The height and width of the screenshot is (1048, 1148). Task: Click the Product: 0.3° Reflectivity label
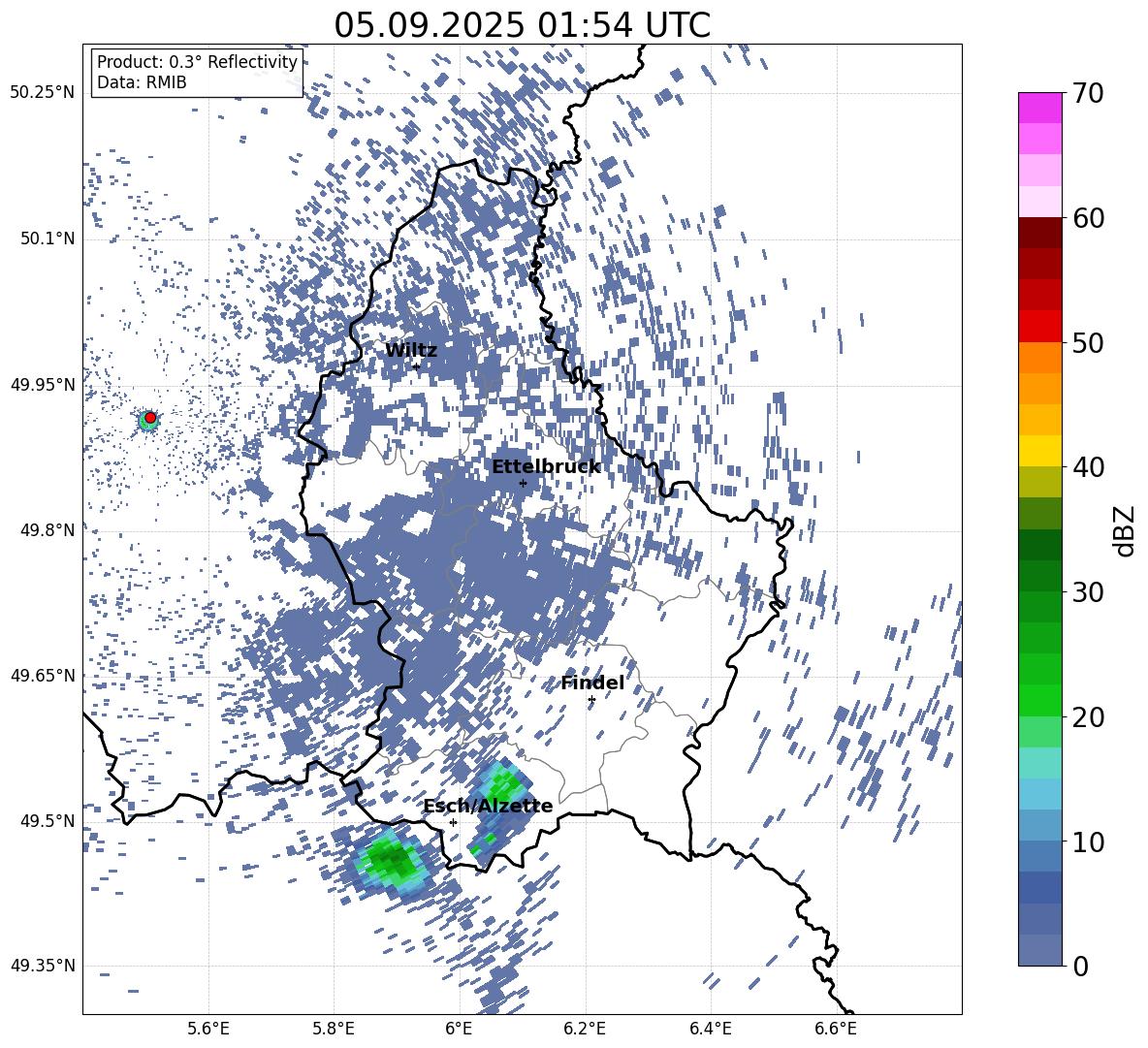[197, 62]
